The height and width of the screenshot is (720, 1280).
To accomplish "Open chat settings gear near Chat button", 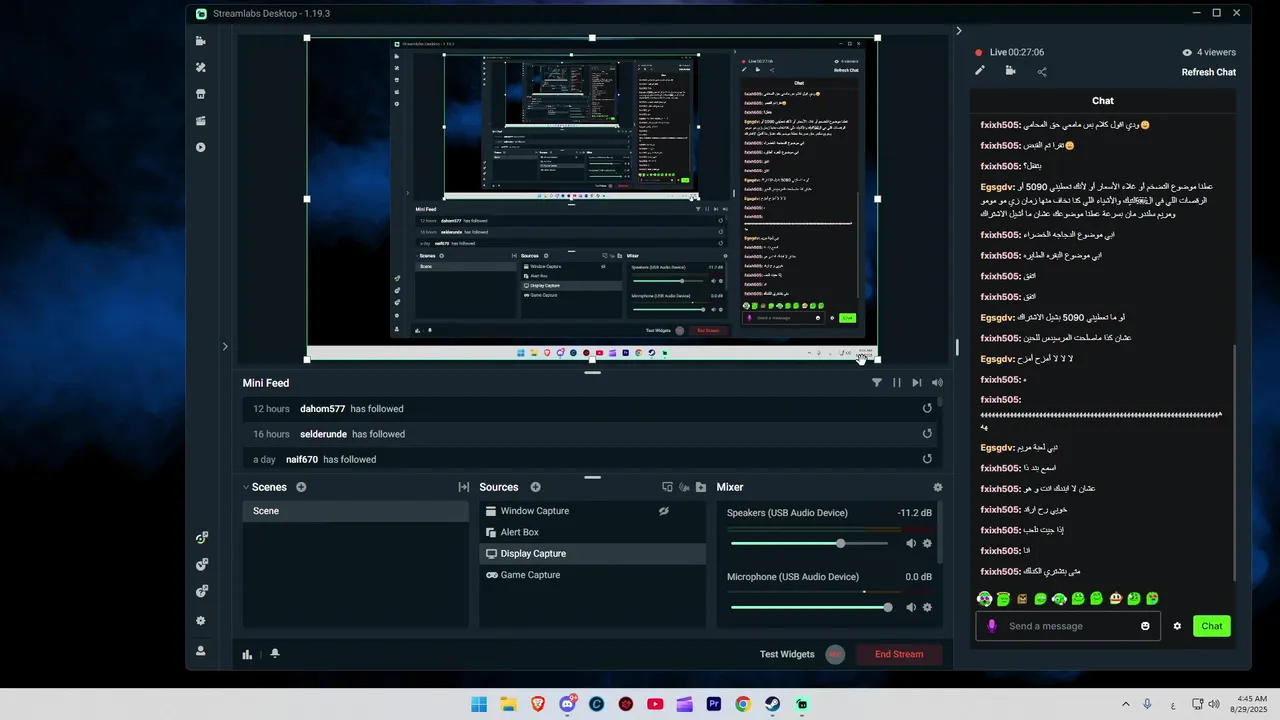I will 1177,626.
